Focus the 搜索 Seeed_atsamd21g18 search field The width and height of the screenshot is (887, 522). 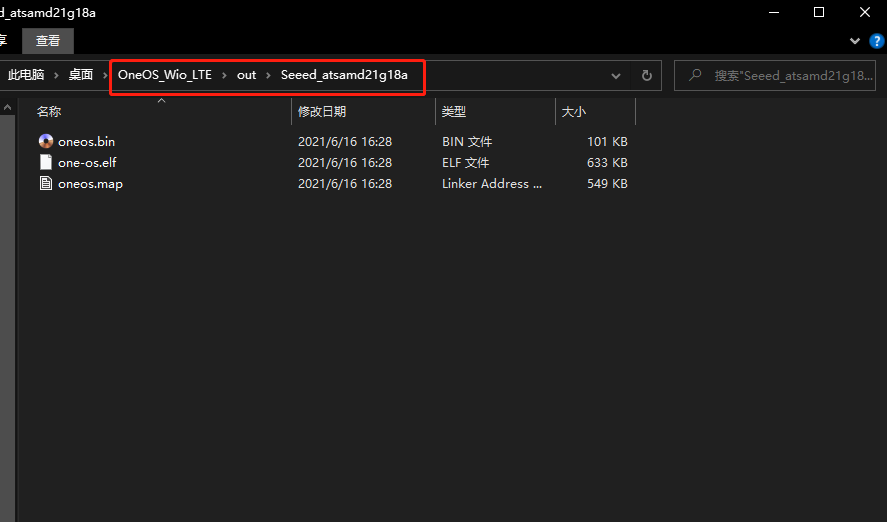[775, 75]
